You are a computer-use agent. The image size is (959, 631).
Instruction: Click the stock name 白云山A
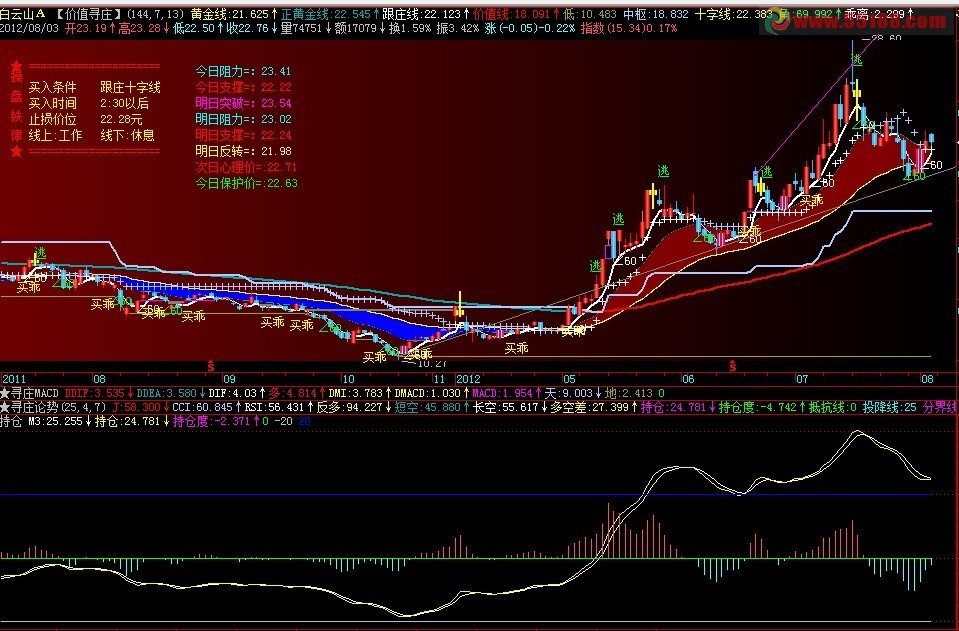pyautogui.click(x=23, y=13)
